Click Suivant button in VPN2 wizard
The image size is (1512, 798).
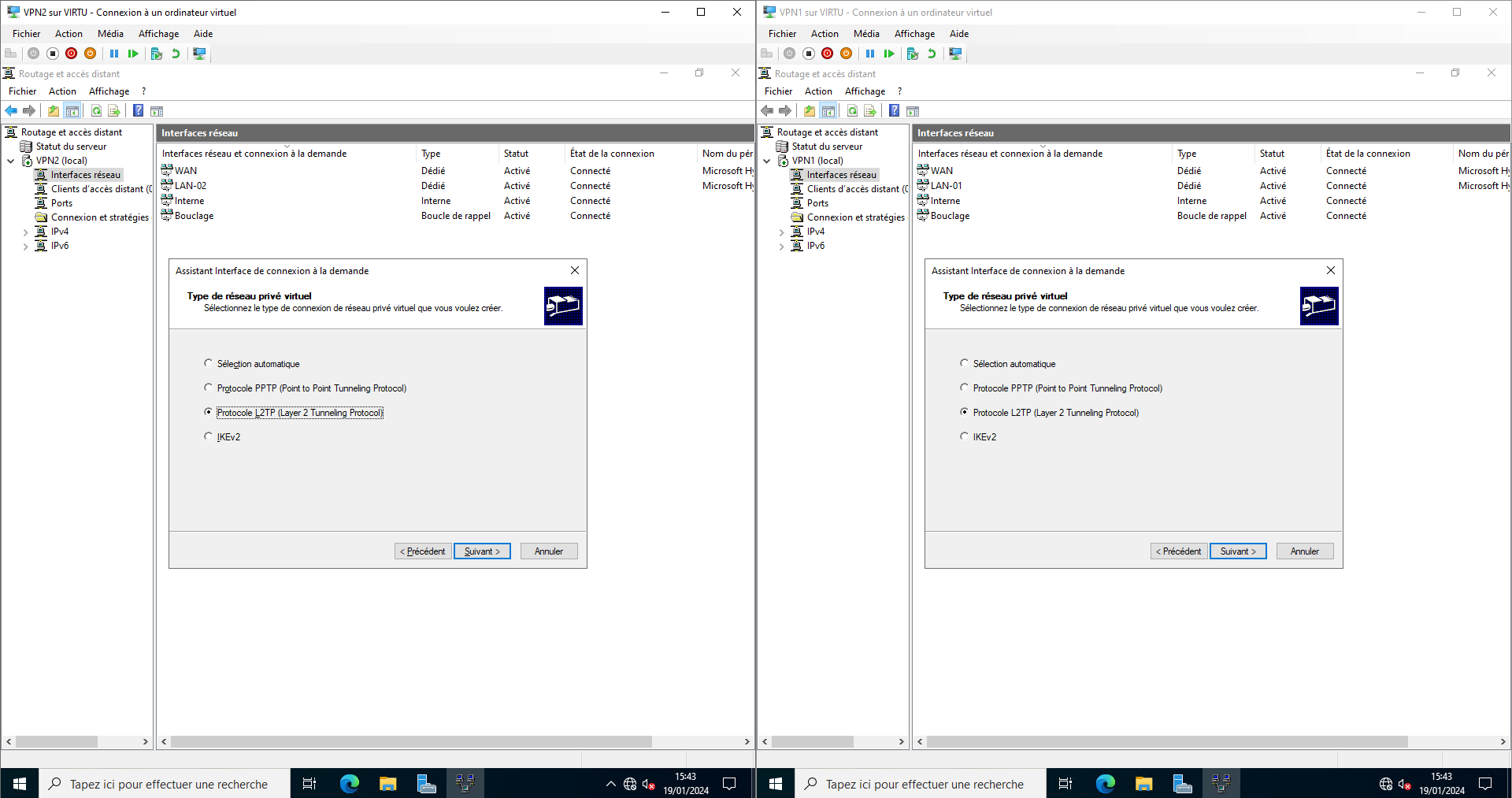point(482,551)
